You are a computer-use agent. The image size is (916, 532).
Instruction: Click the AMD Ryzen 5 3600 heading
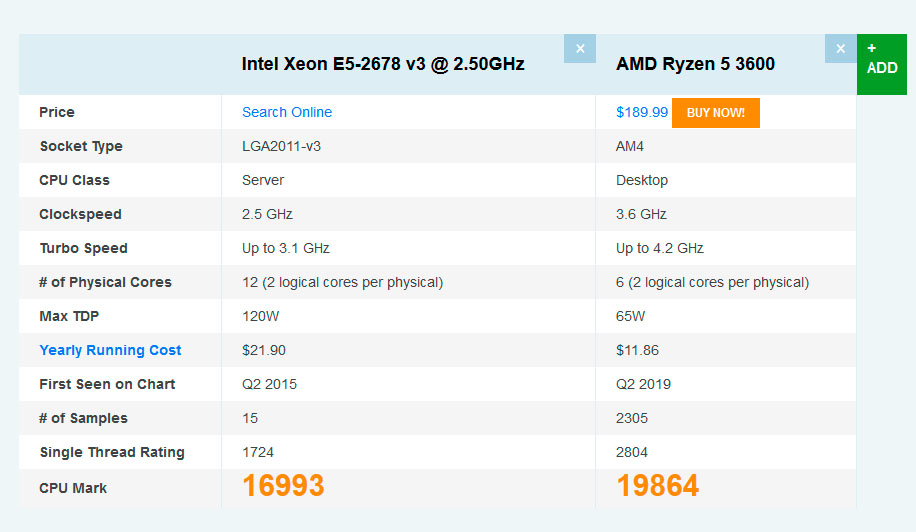[x=695, y=64]
